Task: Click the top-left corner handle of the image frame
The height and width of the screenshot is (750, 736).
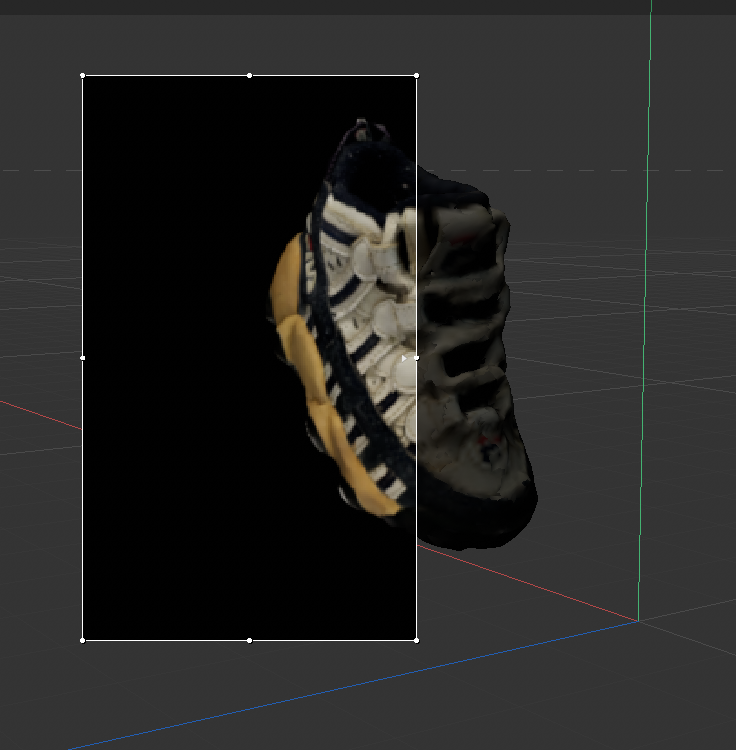Action: point(83,76)
